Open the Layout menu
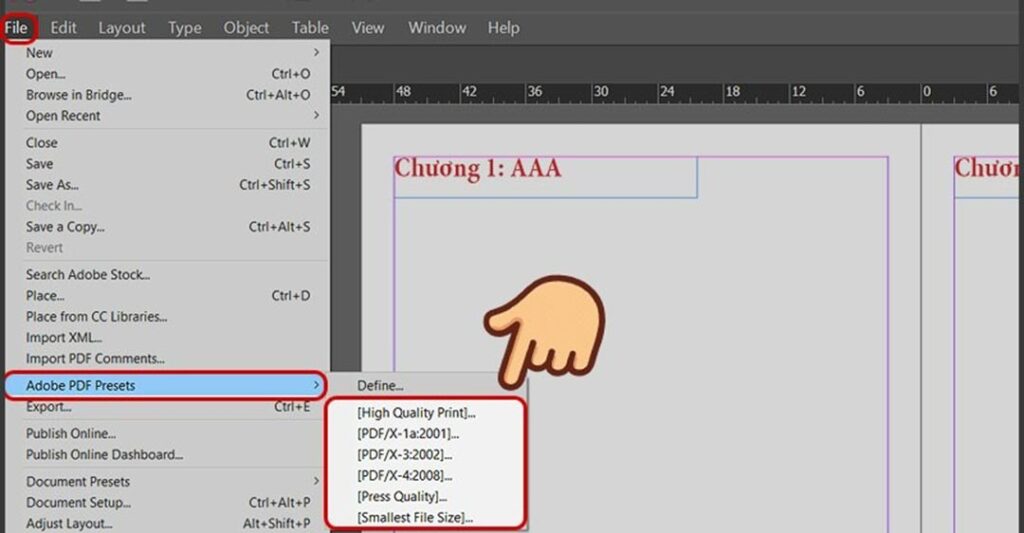The height and width of the screenshot is (533, 1024). pos(121,28)
